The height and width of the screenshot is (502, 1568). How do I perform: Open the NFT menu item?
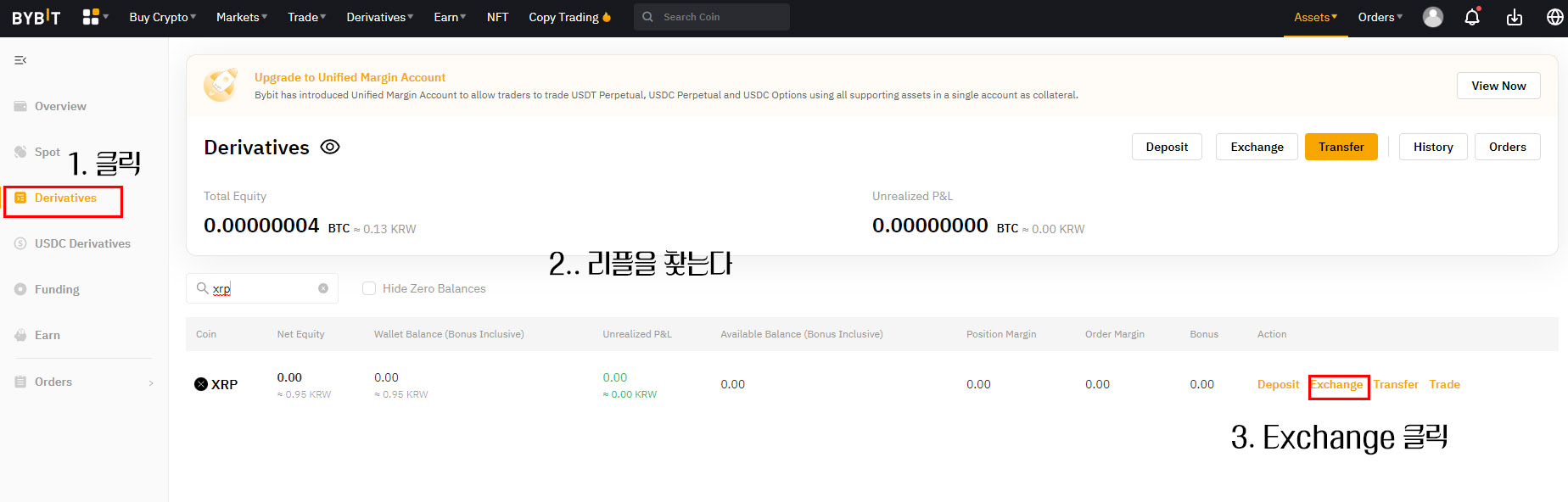tap(498, 17)
